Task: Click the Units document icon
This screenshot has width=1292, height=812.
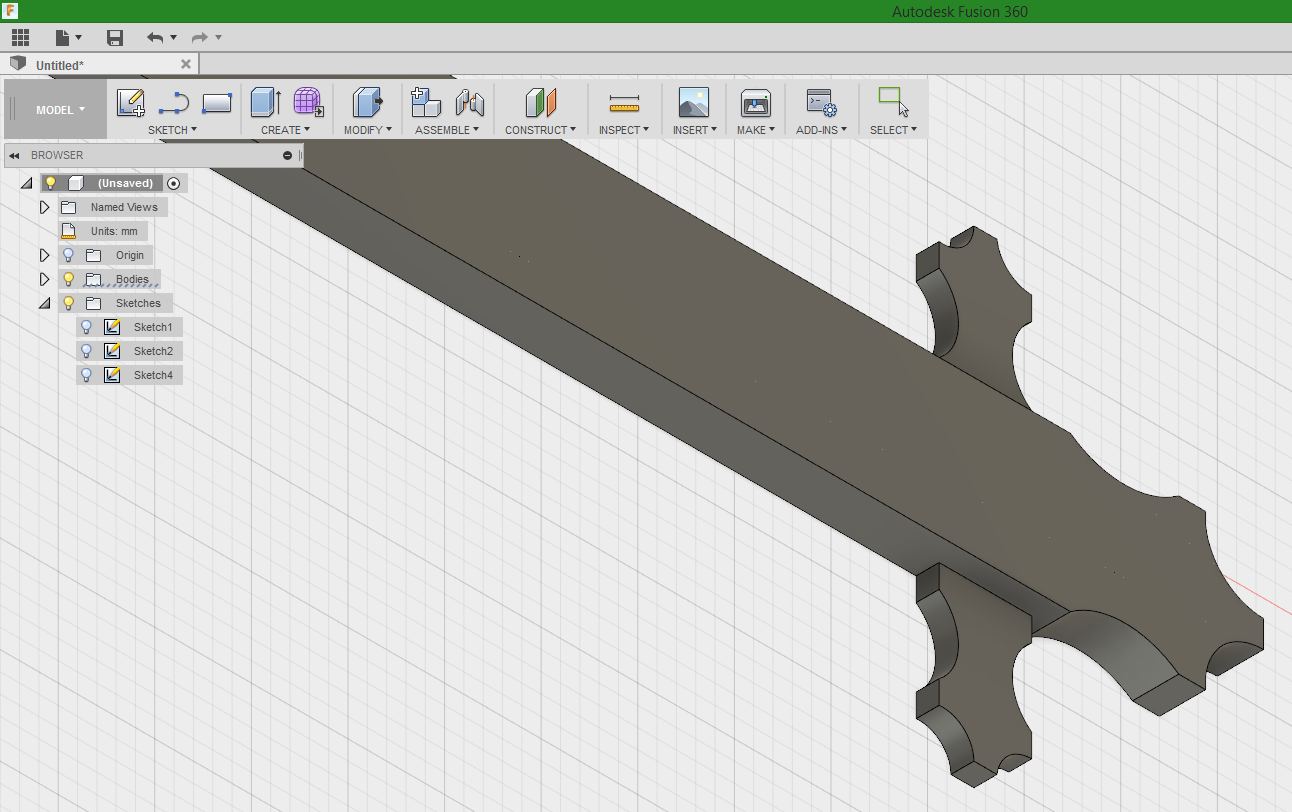Action: pos(69,231)
